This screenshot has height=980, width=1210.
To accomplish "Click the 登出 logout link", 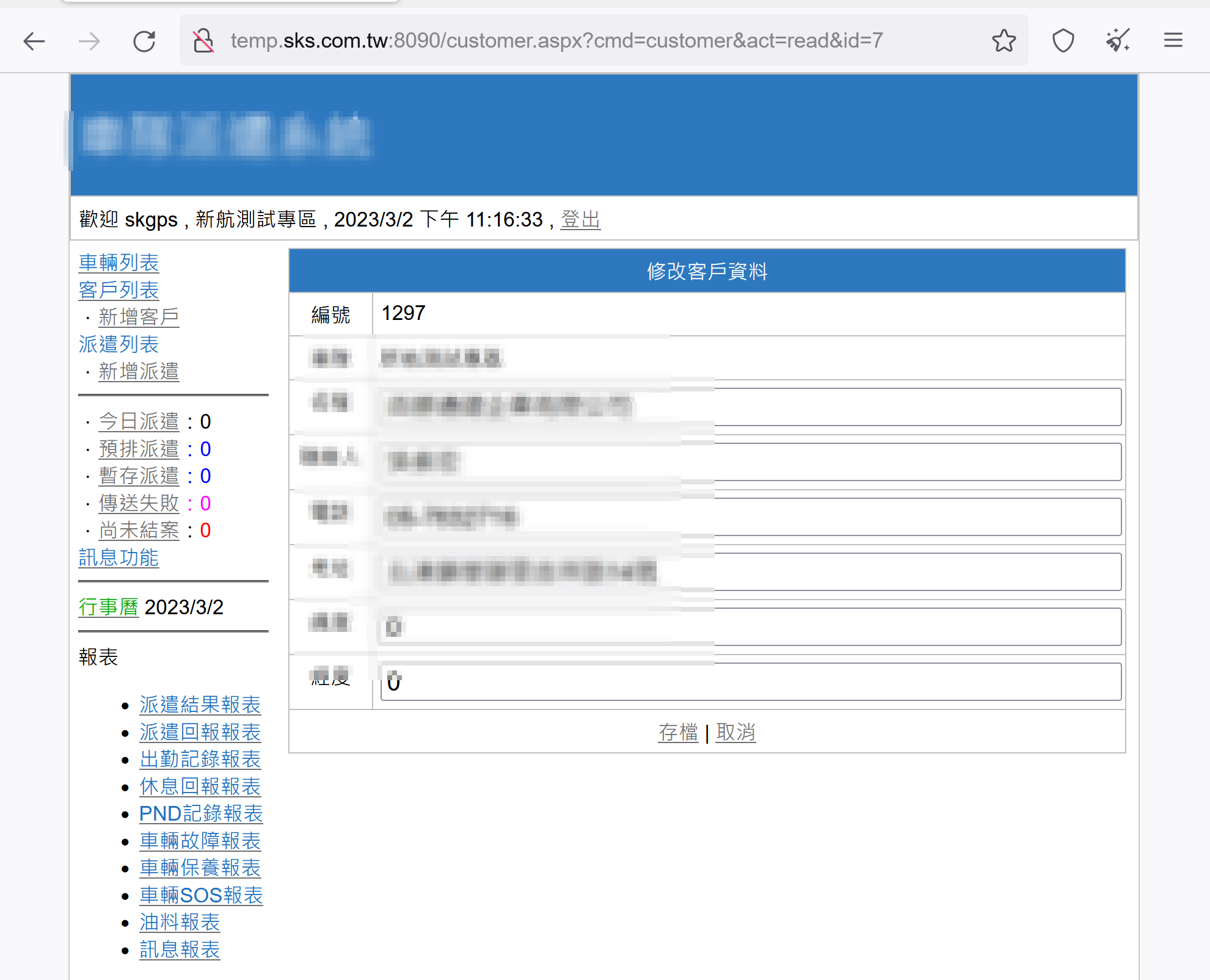I will 580,219.
